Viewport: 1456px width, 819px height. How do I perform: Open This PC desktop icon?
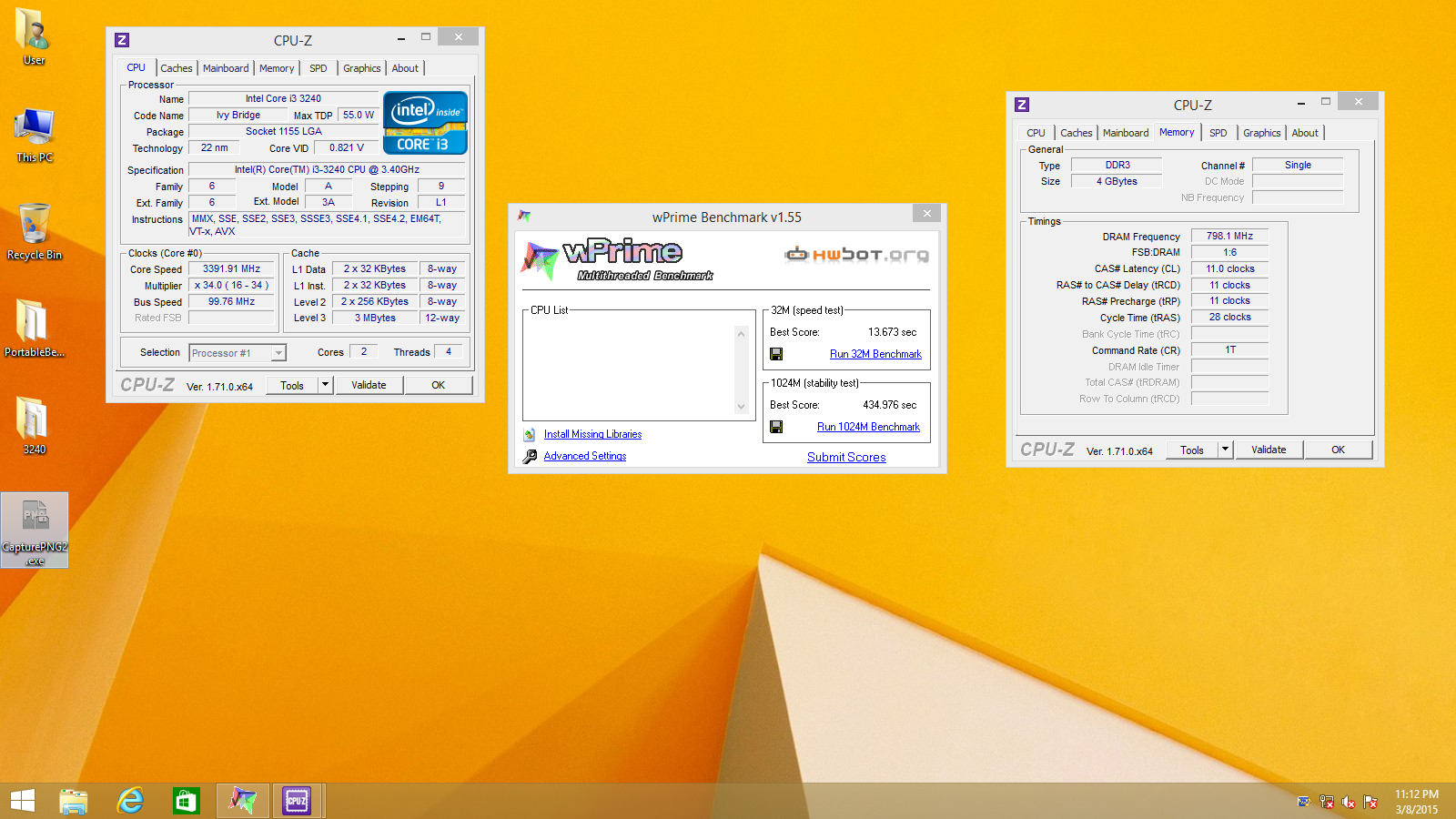(34, 135)
